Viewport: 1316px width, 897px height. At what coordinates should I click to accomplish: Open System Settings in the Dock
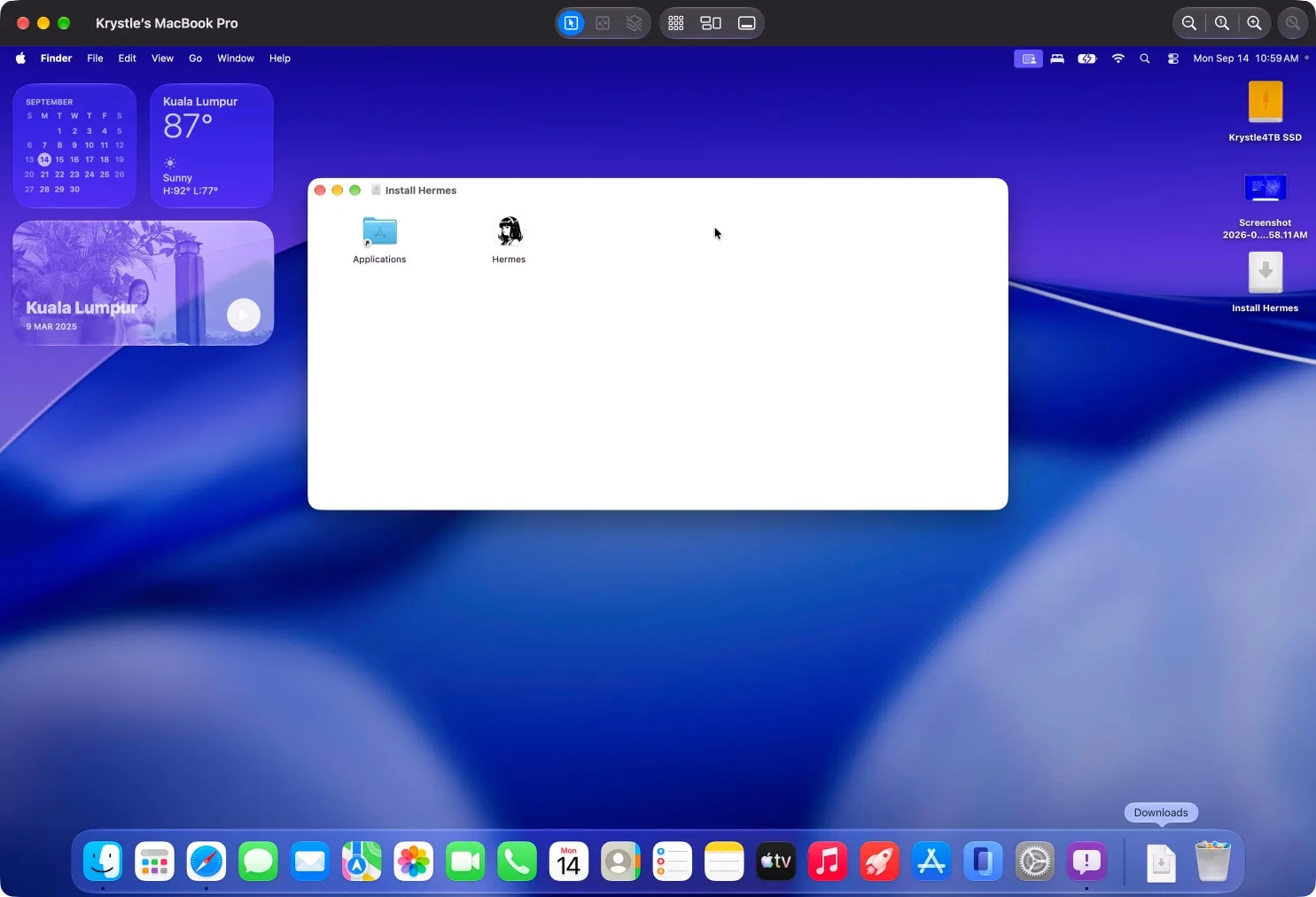point(1035,861)
